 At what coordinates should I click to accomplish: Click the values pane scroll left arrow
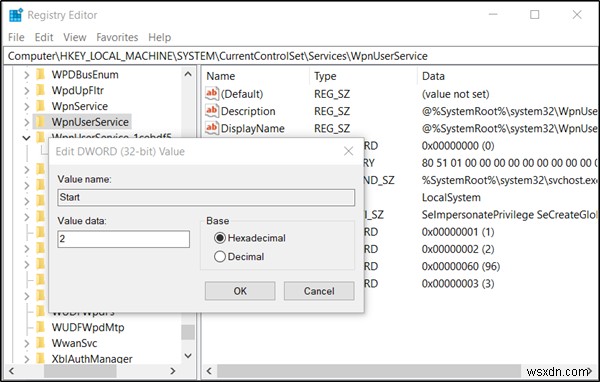[x=209, y=371]
